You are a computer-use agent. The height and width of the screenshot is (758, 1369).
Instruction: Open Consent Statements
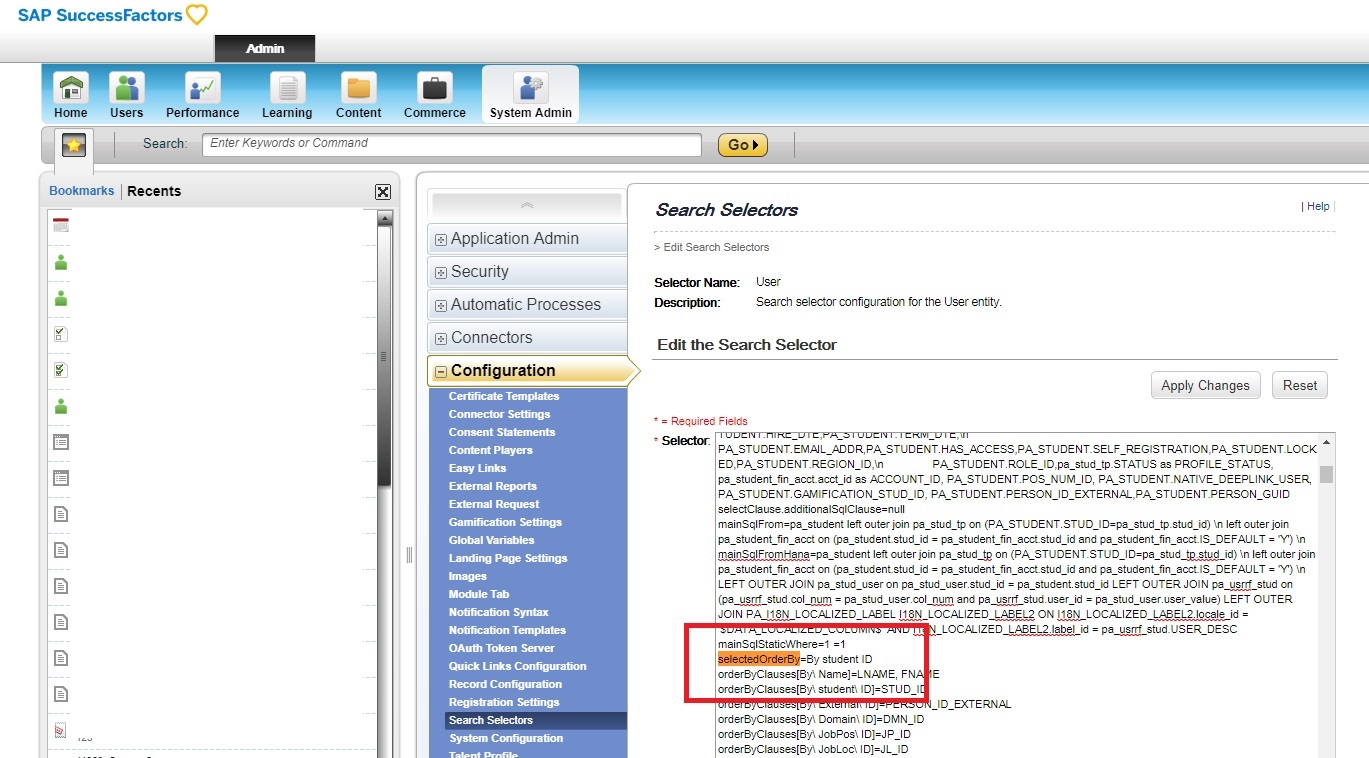pos(502,432)
